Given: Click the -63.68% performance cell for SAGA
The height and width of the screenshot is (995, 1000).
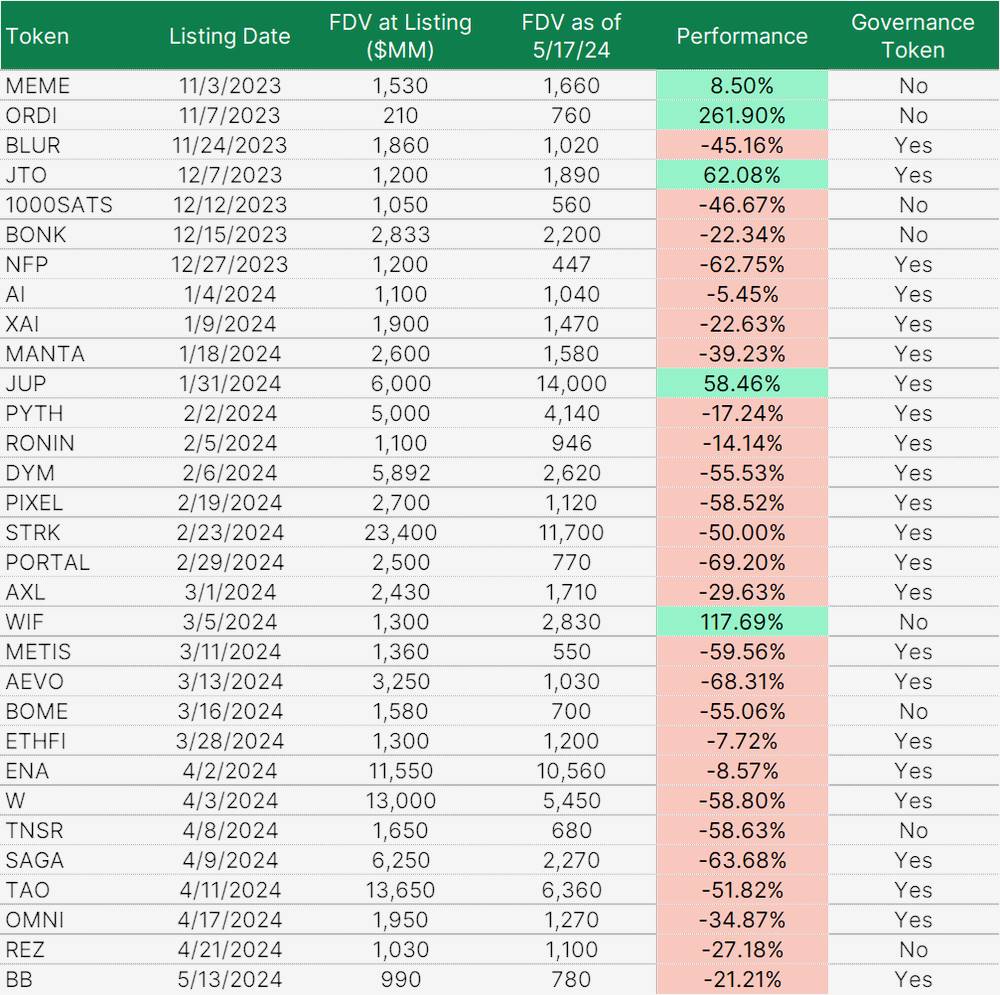Looking at the screenshot, I should point(741,860).
